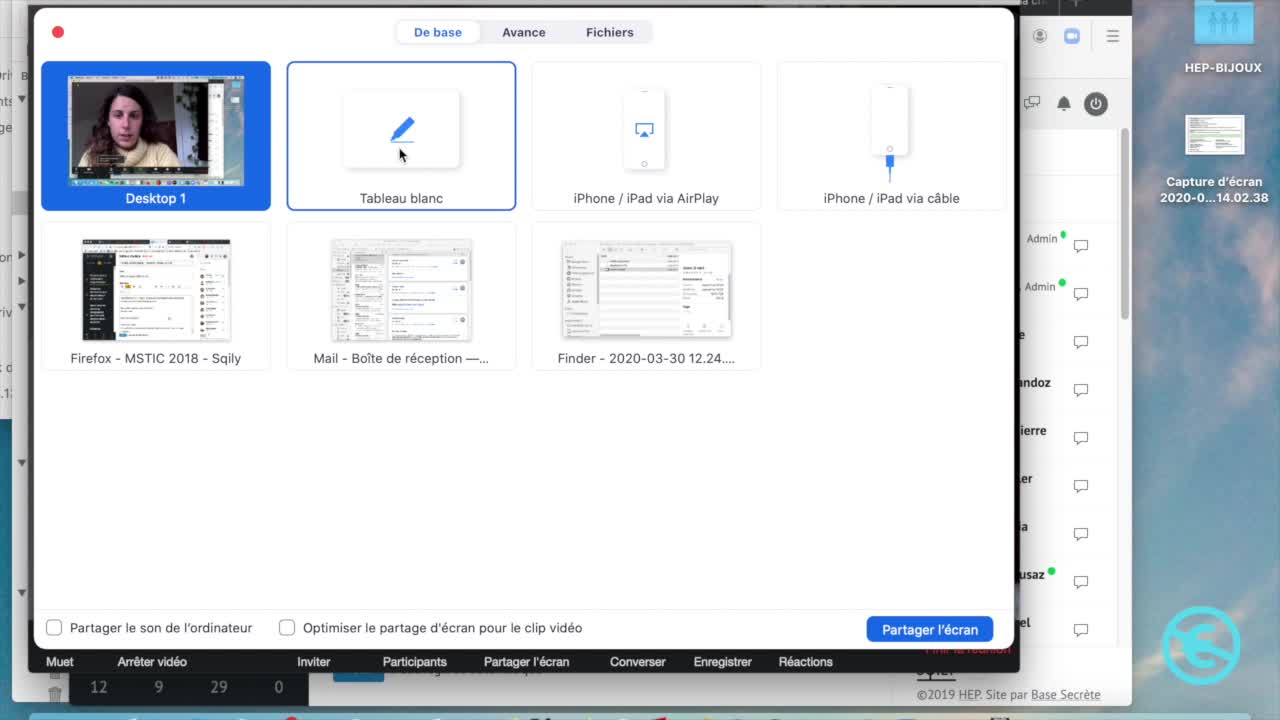Switch to the Fichiers tab

tap(609, 32)
